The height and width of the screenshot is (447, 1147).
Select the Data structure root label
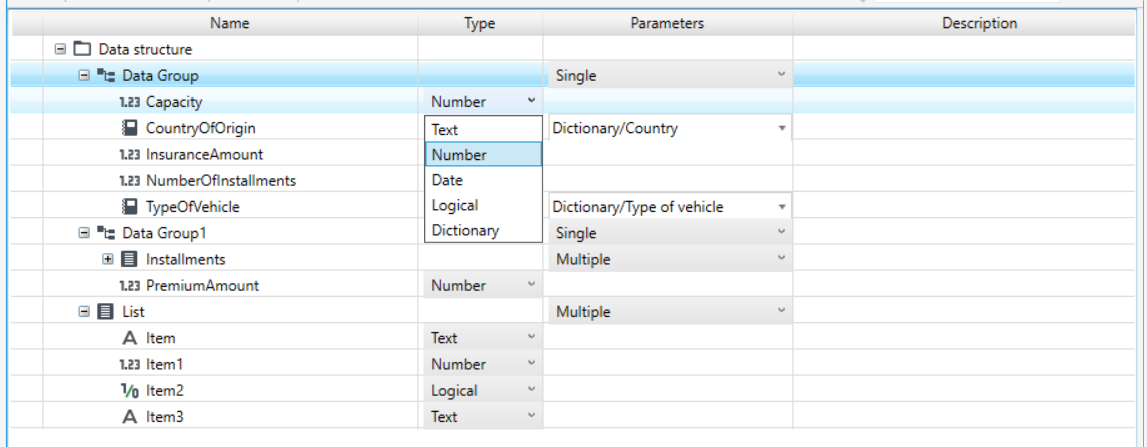pos(146,50)
